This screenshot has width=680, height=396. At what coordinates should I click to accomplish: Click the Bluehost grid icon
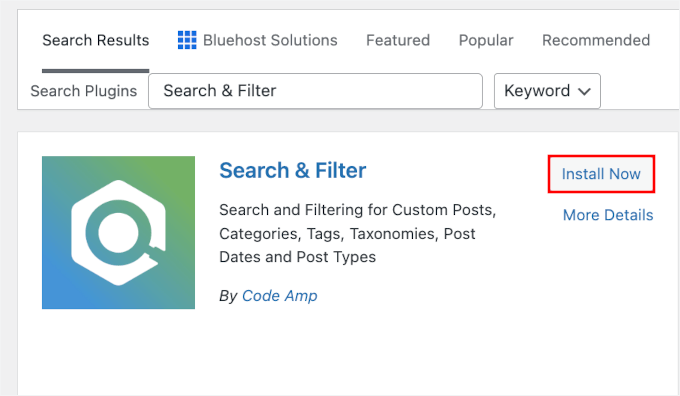pyautogui.click(x=187, y=40)
